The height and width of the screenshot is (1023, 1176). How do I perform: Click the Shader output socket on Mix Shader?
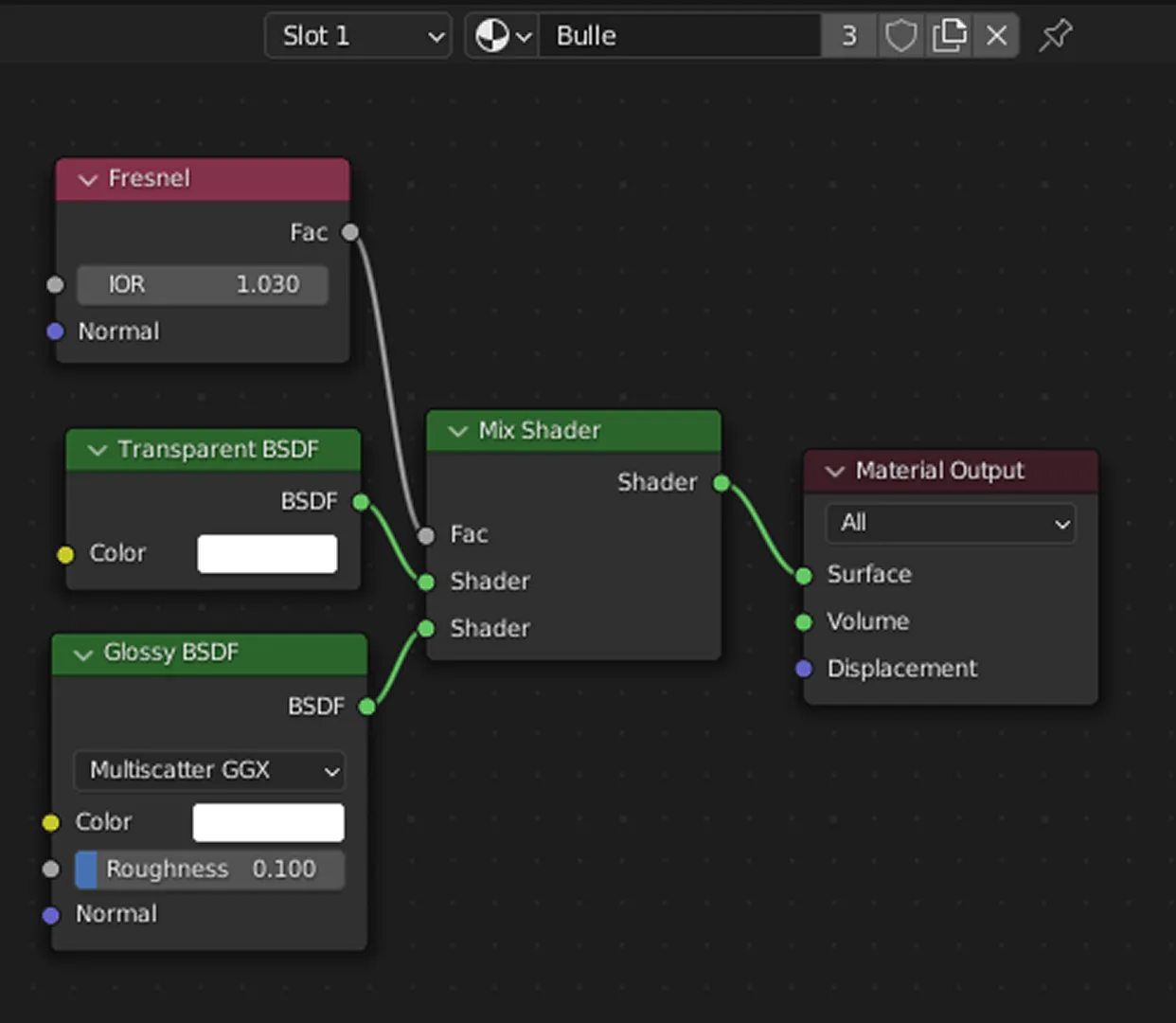coord(721,483)
